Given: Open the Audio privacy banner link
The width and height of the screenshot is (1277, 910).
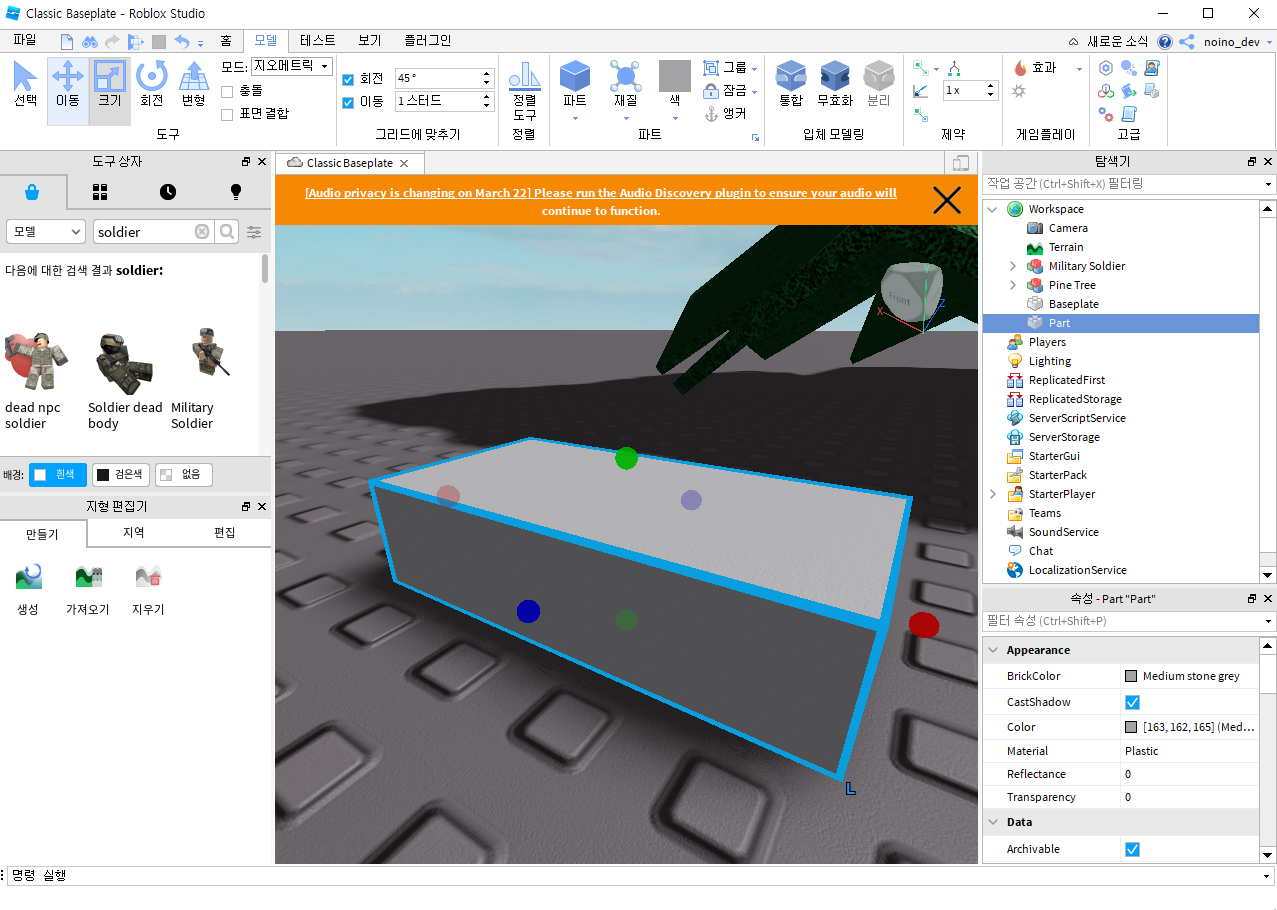Looking at the screenshot, I should click(601, 201).
